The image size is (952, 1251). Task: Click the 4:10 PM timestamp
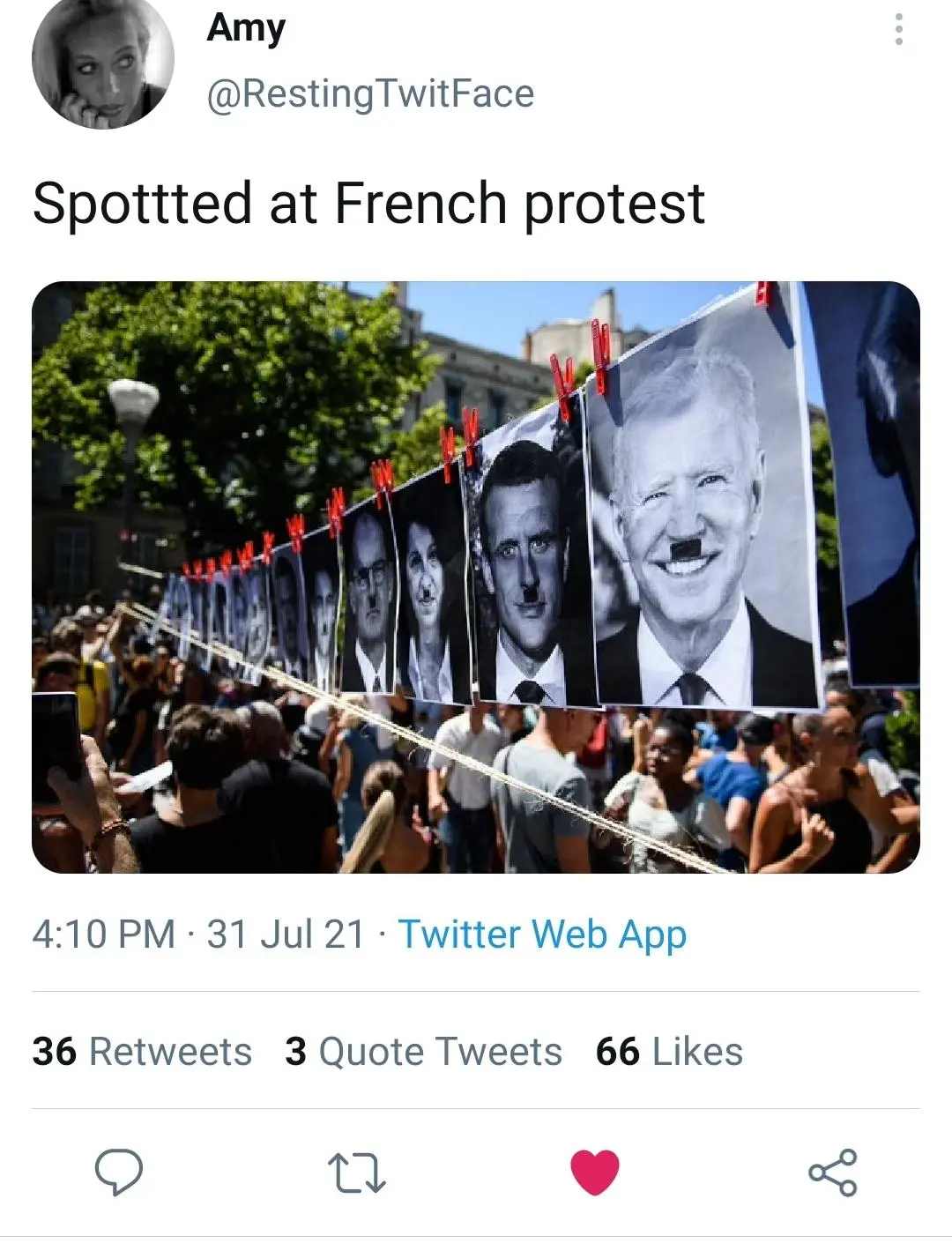click(x=103, y=934)
